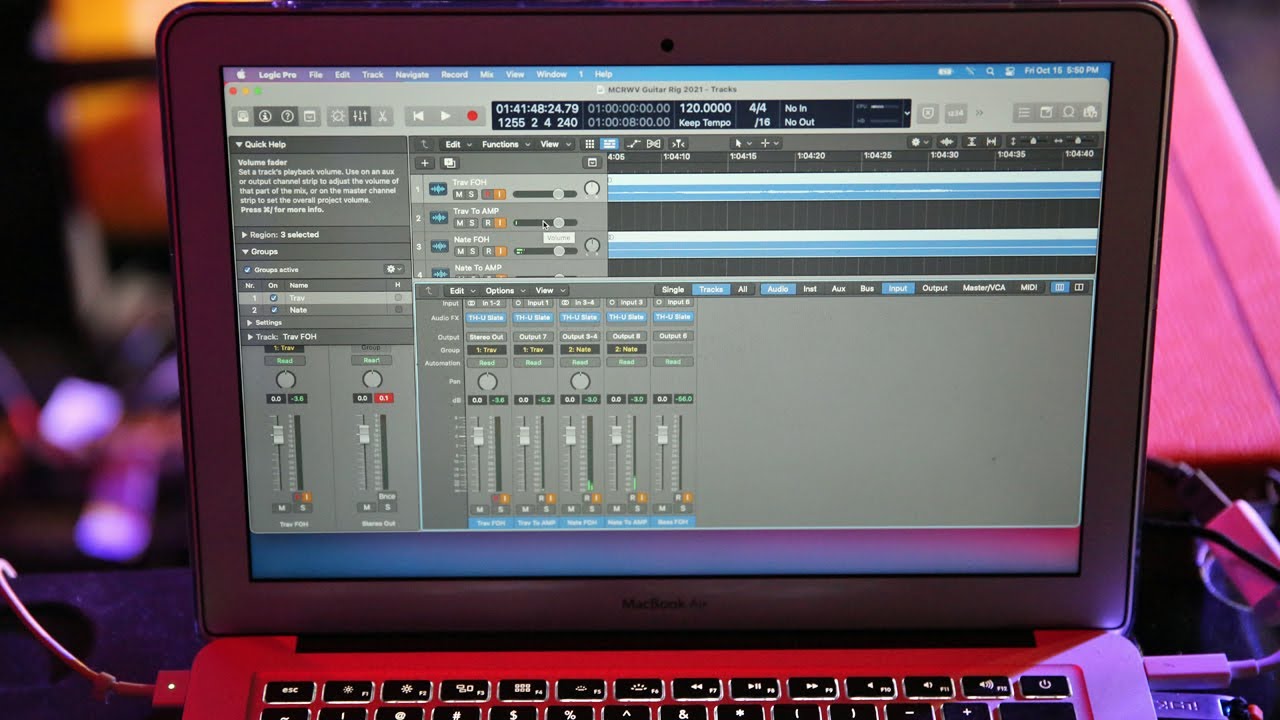Show the Automation view button in Tracks toolbar

click(x=632, y=144)
